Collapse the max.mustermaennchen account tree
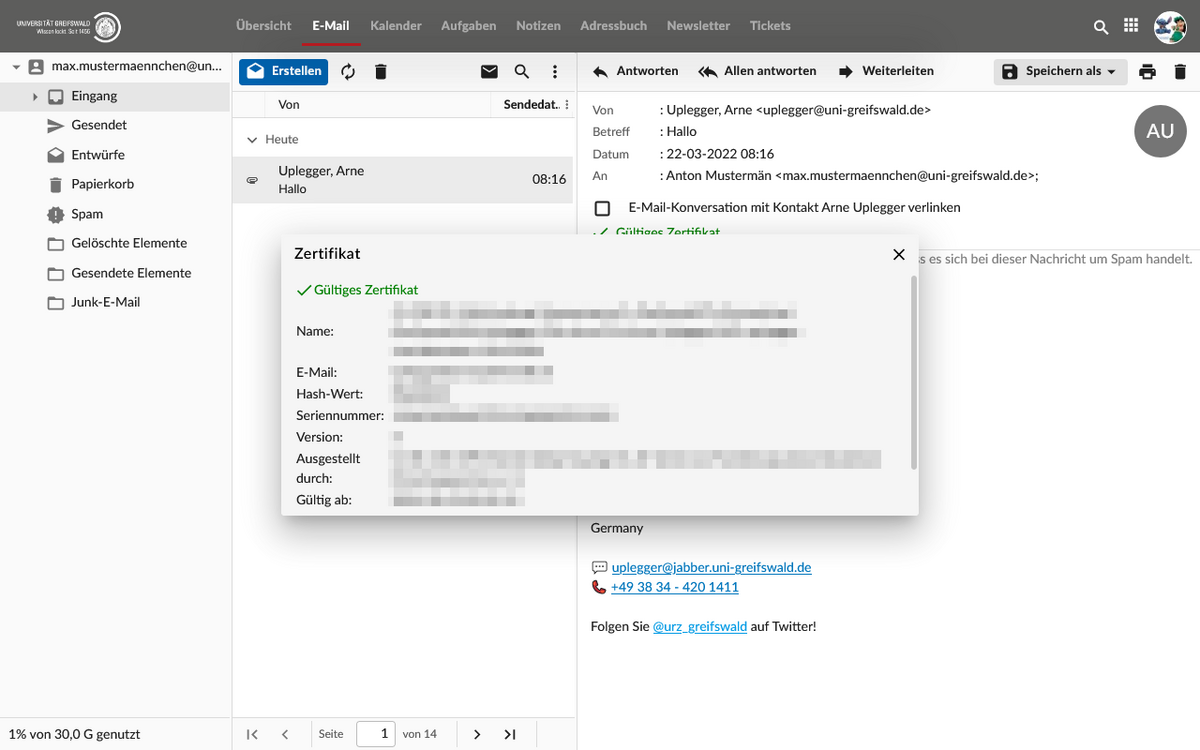This screenshot has width=1200, height=750. point(16,67)
